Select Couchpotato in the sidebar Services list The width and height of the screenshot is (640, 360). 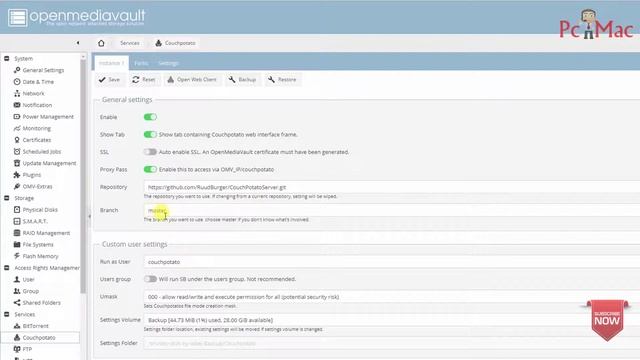[x=40, y=338]
